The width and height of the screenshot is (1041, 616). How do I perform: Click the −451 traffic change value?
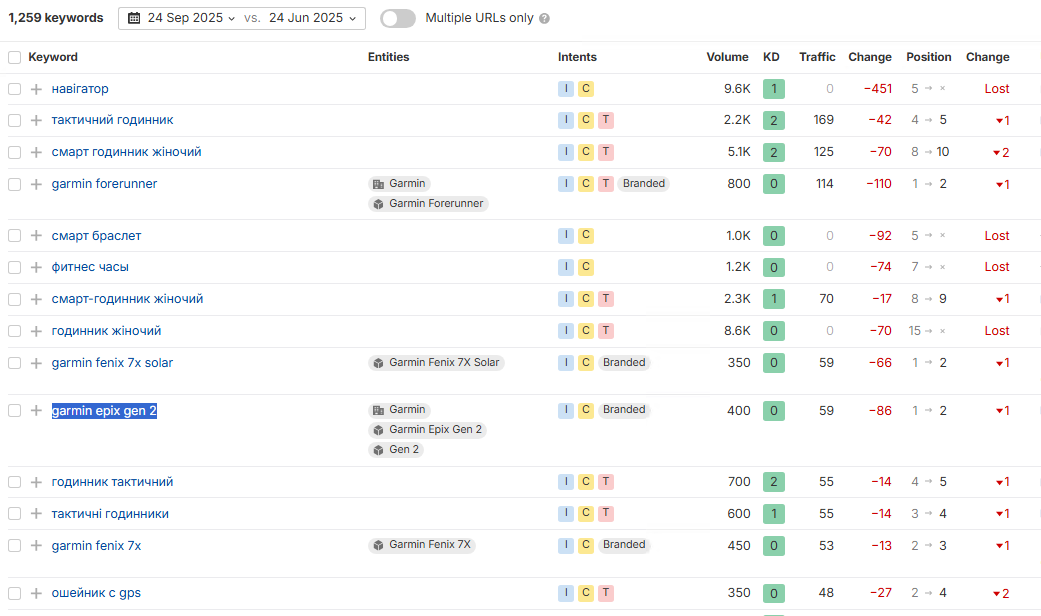click(878, 89)
